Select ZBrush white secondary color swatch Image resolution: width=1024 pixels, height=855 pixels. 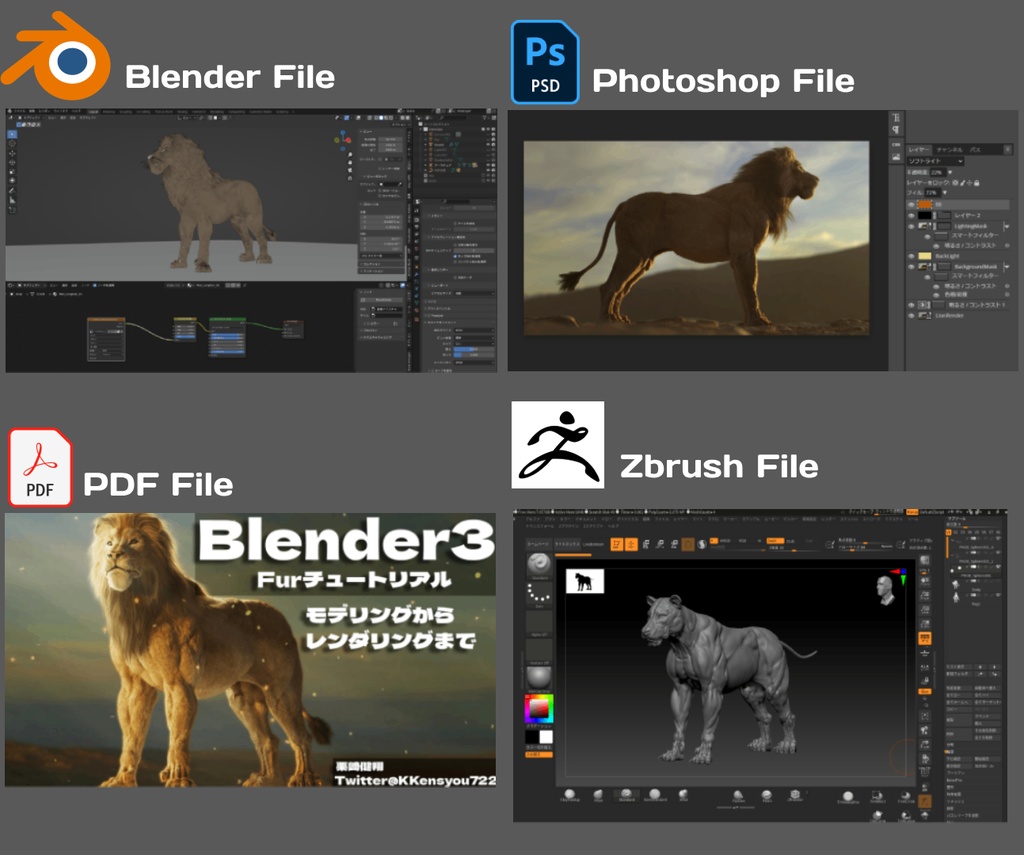point(546,737)
